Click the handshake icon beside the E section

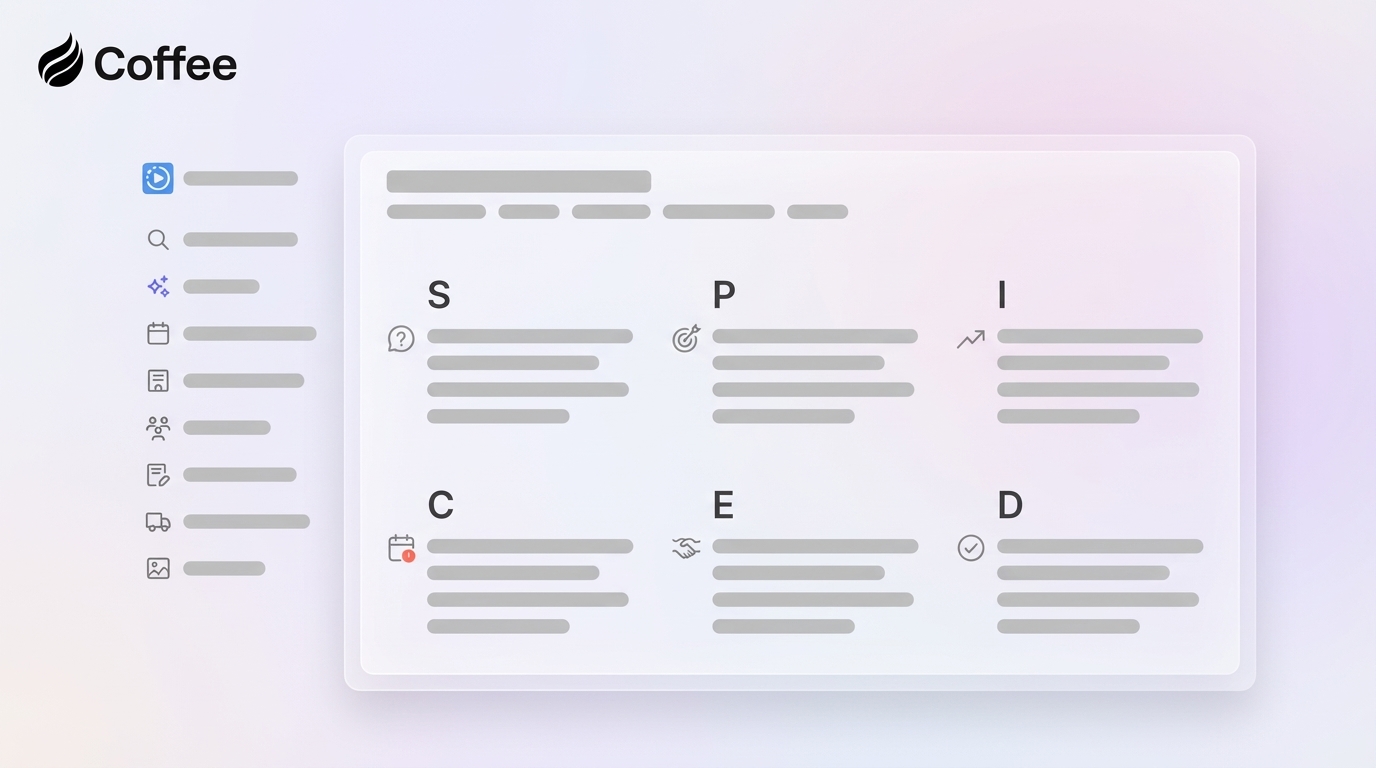click(686, 548)
